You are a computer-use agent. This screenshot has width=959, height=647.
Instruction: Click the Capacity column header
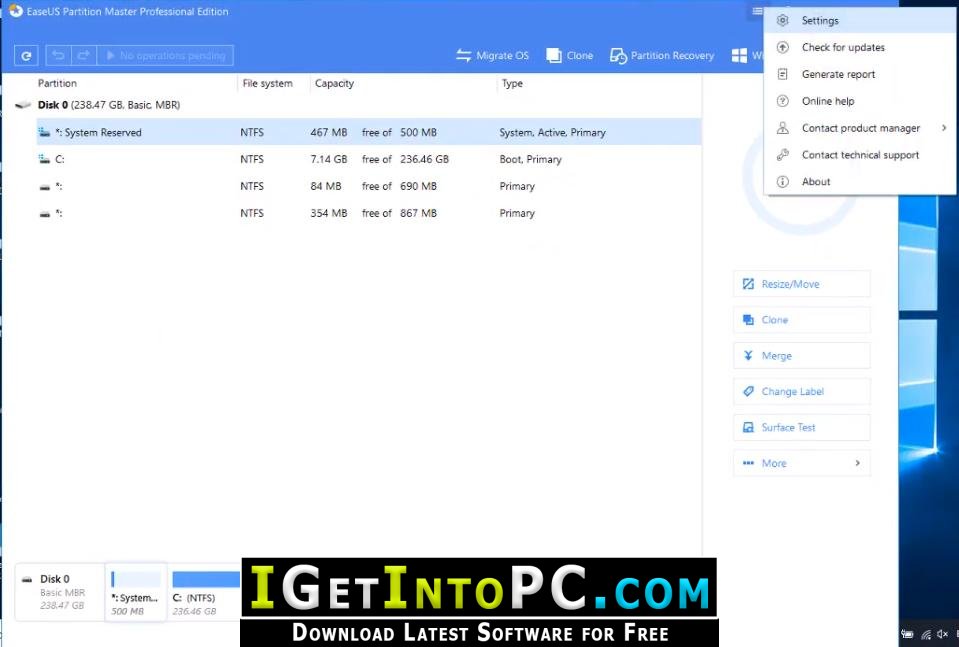coord(335,84)
